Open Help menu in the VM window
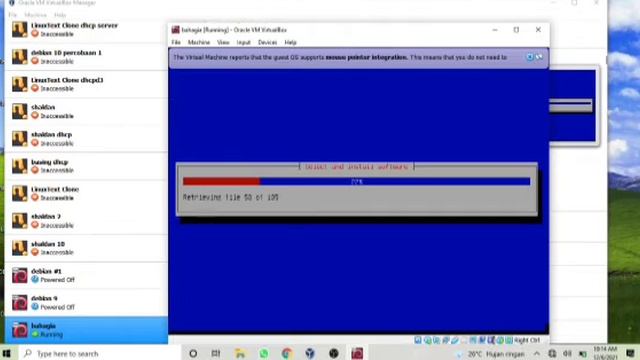640x360 pixels. pos(290,42)
